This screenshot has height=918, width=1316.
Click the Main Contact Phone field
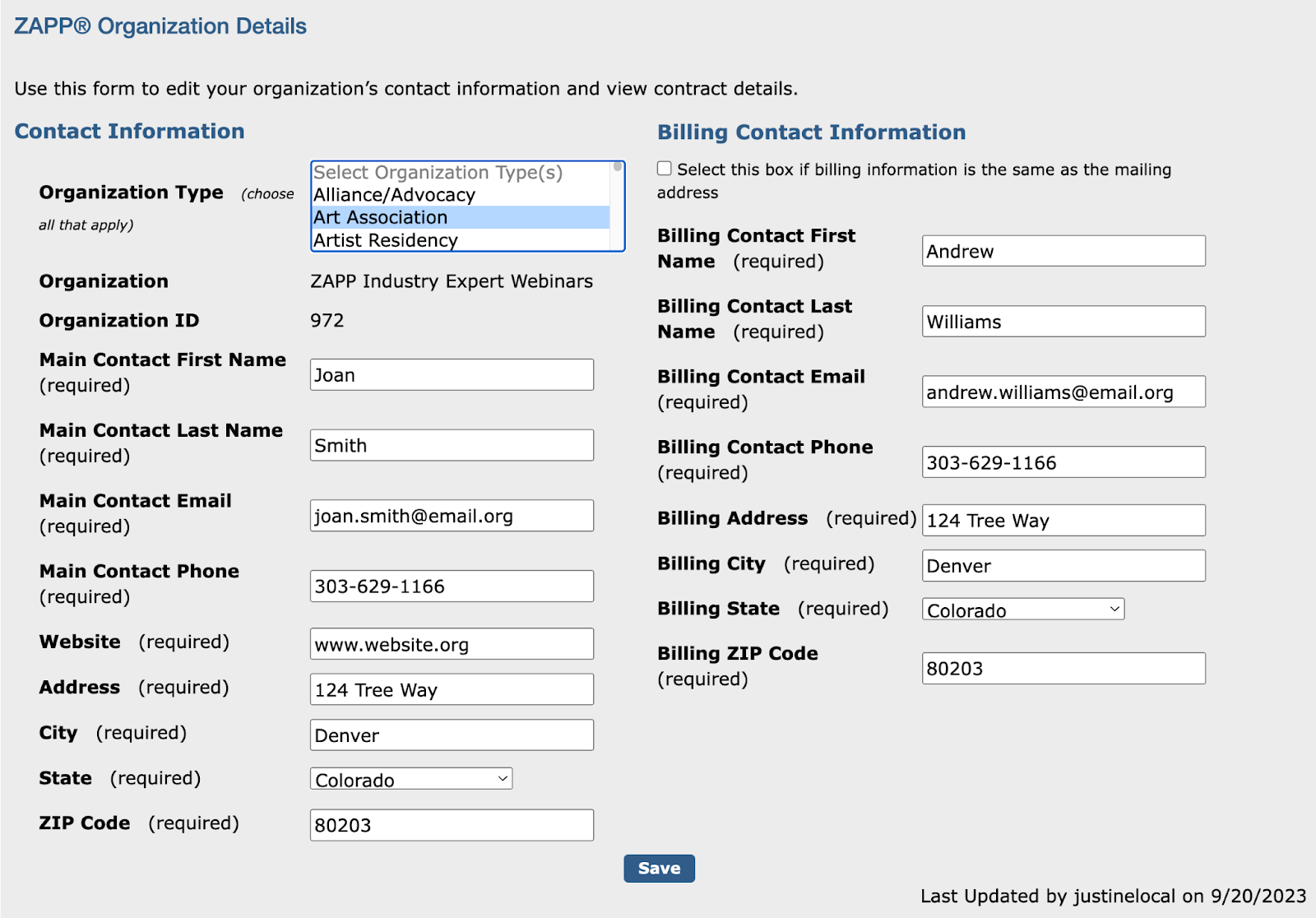pos(452,586)
